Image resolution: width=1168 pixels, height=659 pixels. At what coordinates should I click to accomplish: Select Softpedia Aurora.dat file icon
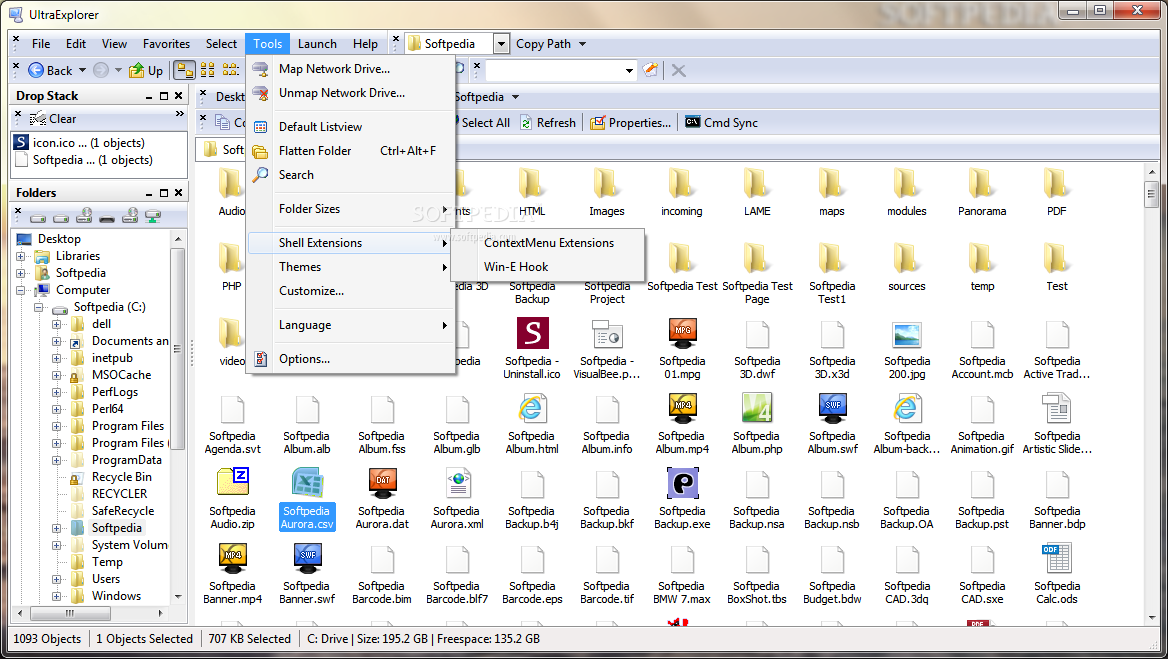(x=382, y=483)
